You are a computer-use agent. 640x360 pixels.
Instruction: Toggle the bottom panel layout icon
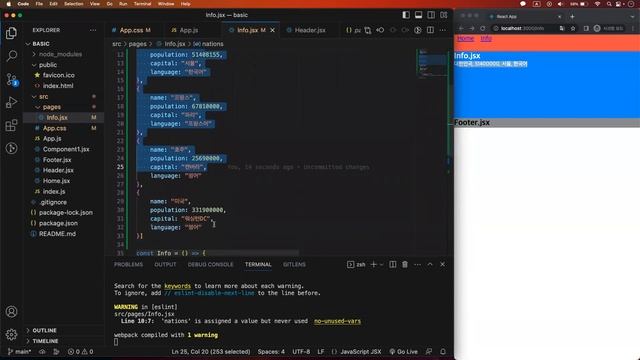418,15
